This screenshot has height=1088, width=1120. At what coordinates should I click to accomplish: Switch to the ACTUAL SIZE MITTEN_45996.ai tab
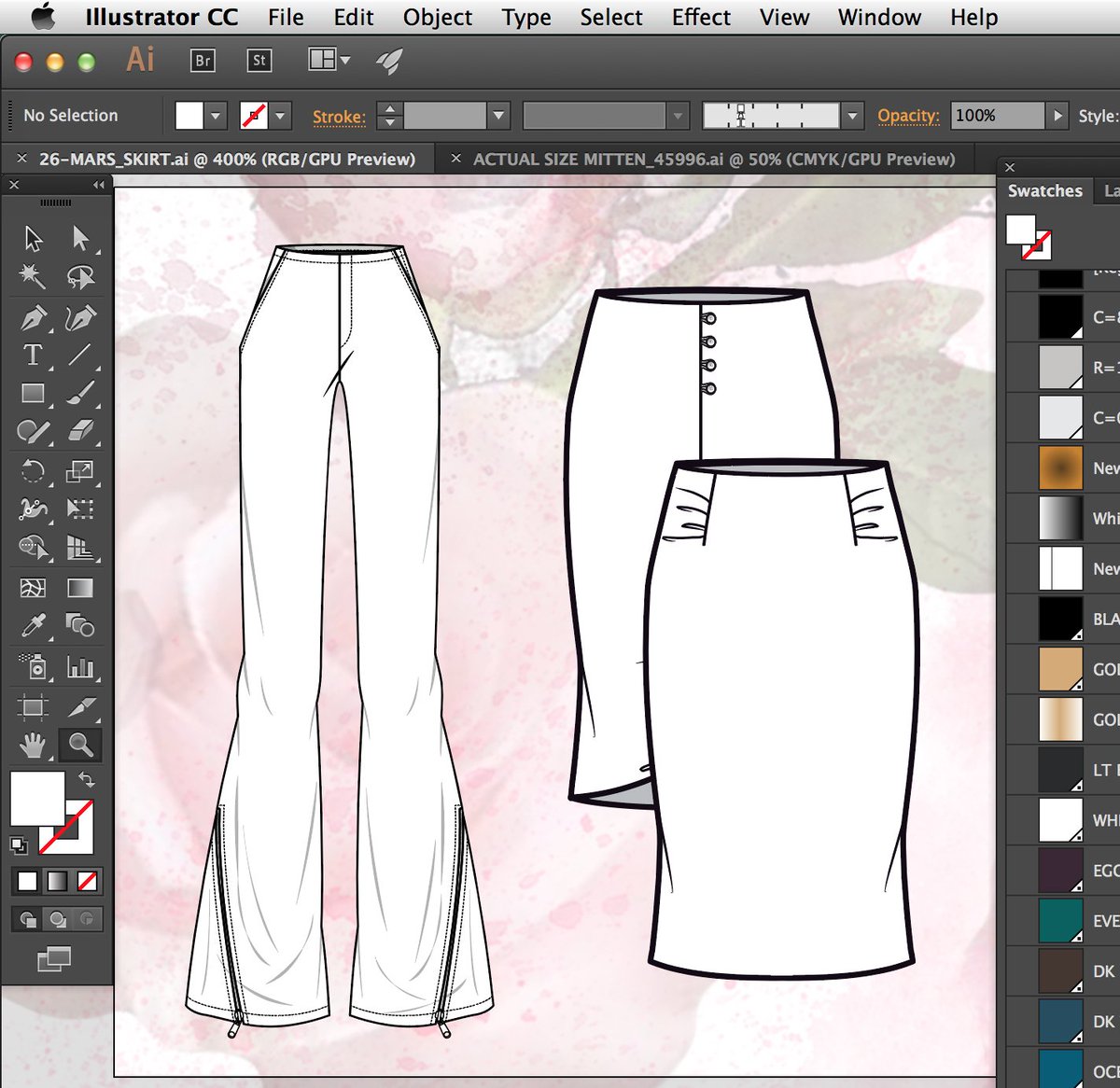pyautogui.click(x=714, y=159)
